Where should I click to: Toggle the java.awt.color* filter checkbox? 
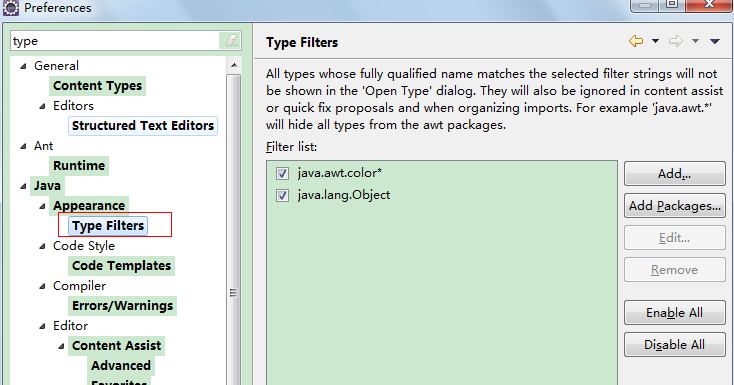282,173
